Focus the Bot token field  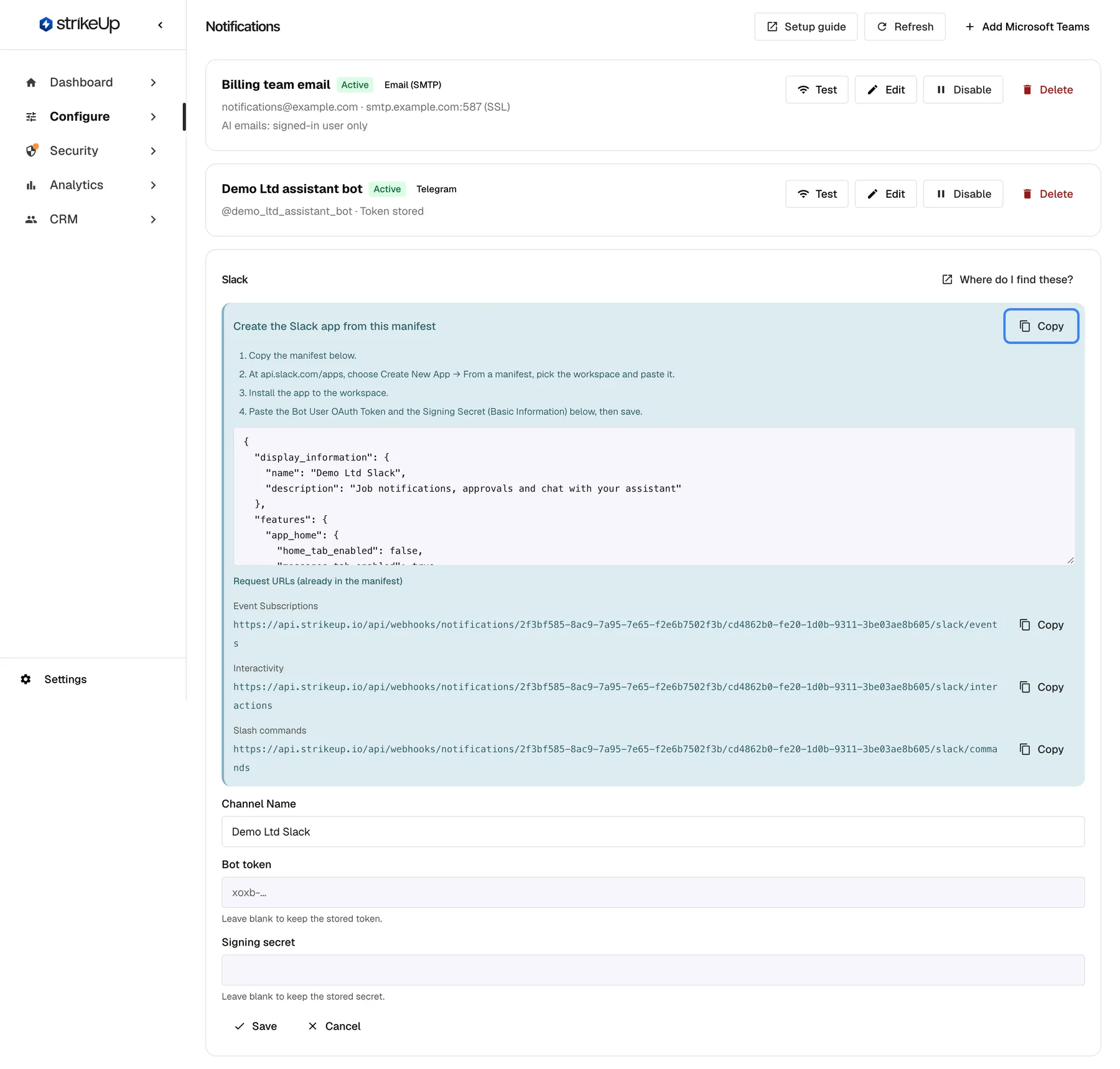tap(653, 892)
